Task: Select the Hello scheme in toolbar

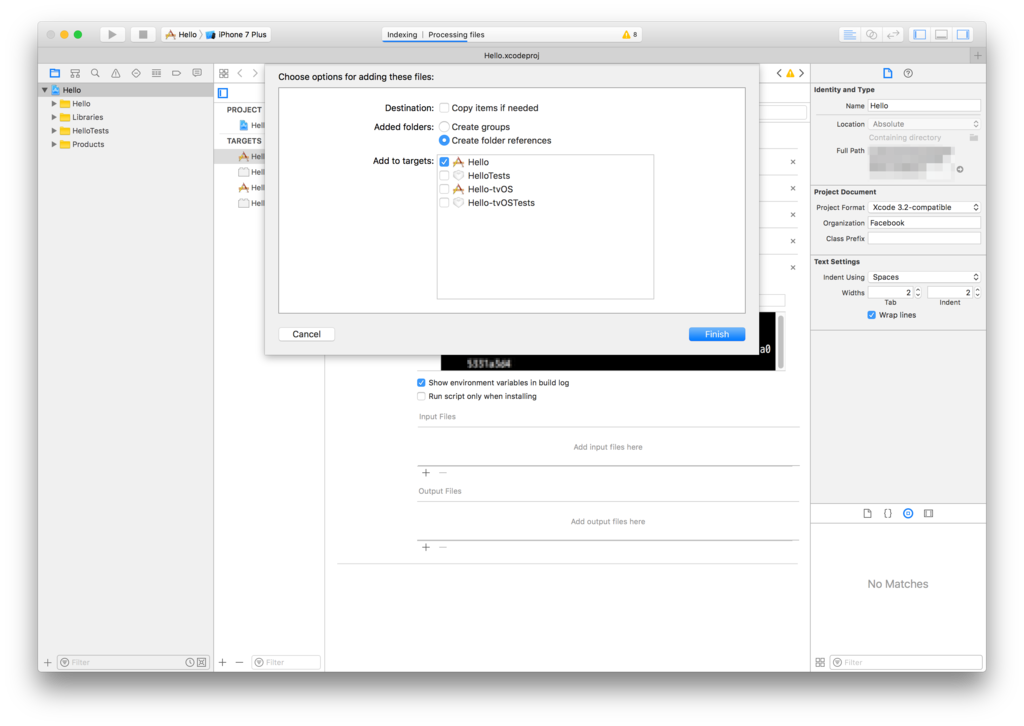Action: (x=182, y=35)
